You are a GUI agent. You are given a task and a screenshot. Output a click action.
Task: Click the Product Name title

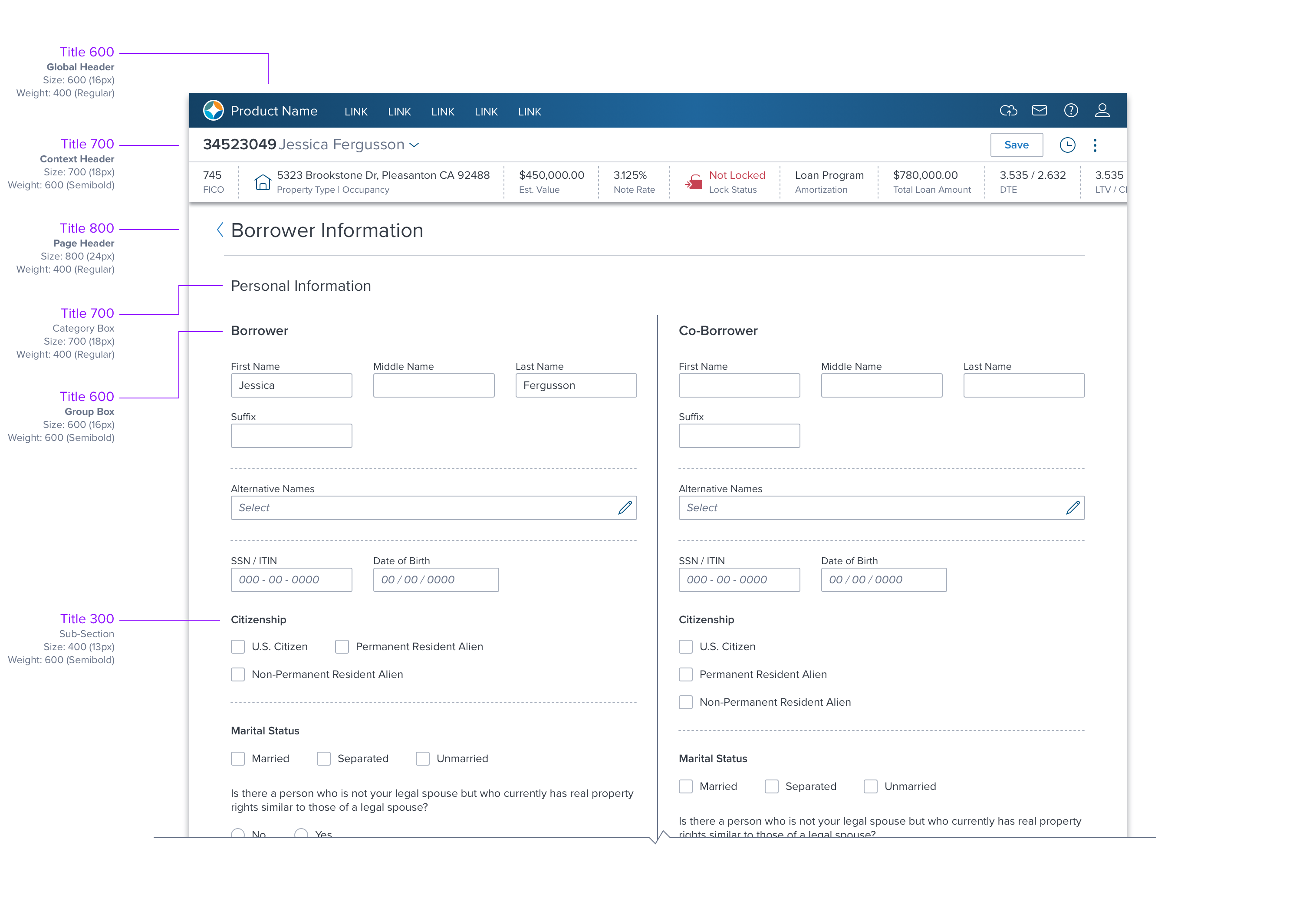pyautogui.click(x=274, y=111)
